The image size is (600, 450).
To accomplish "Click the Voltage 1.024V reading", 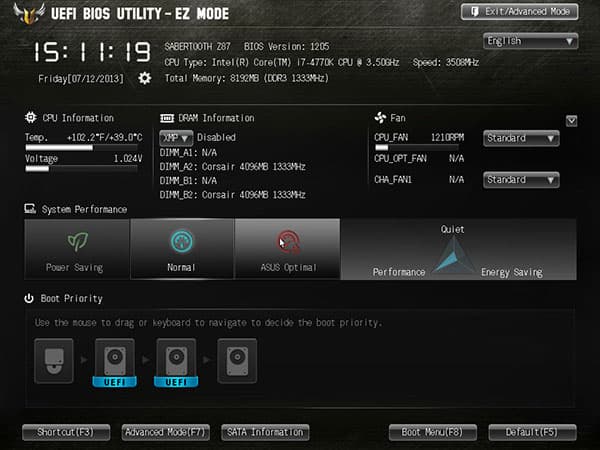I will tap(83, 158).
